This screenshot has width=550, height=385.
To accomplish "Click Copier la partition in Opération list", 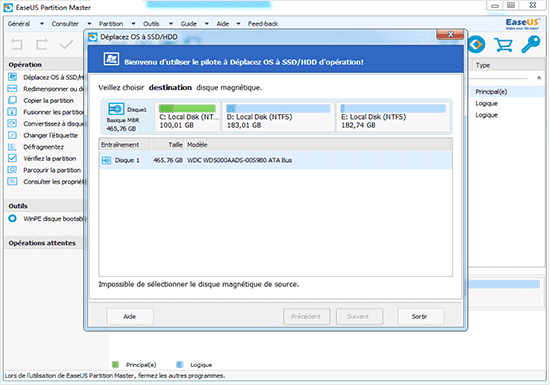I will (x=48, y=101).
